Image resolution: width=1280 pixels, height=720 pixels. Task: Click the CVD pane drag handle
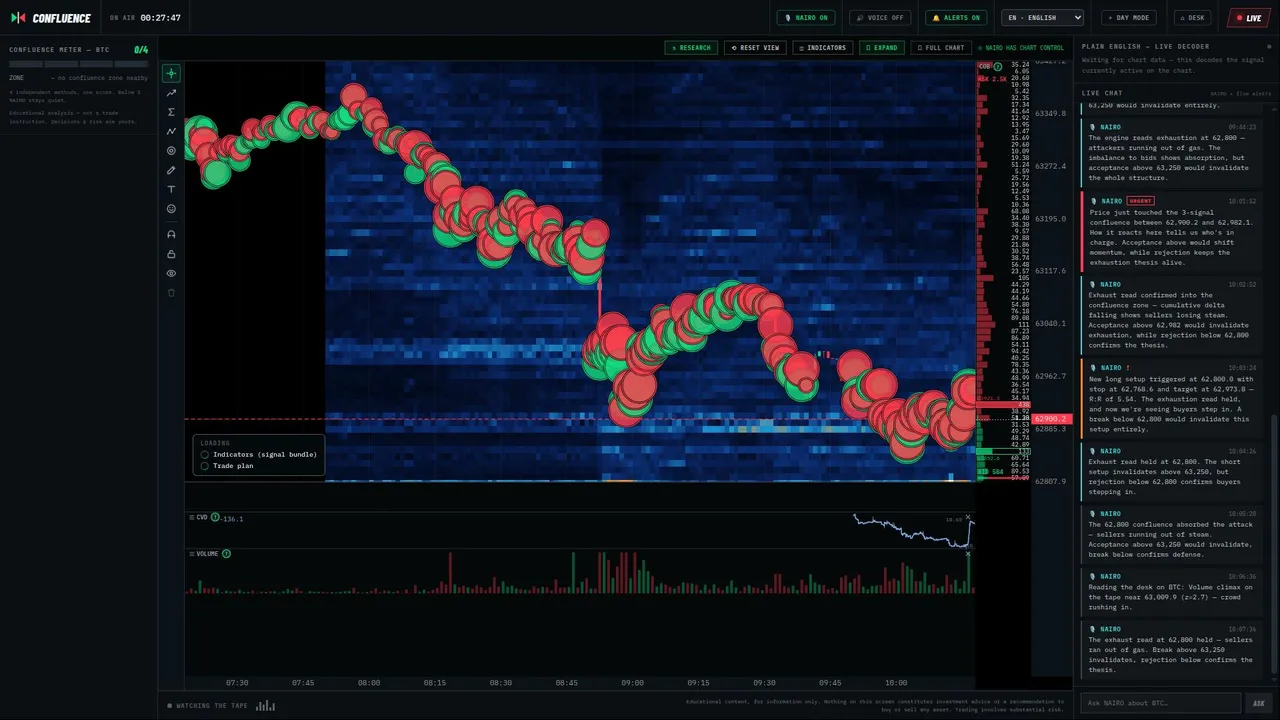click(x=191, y=517)
